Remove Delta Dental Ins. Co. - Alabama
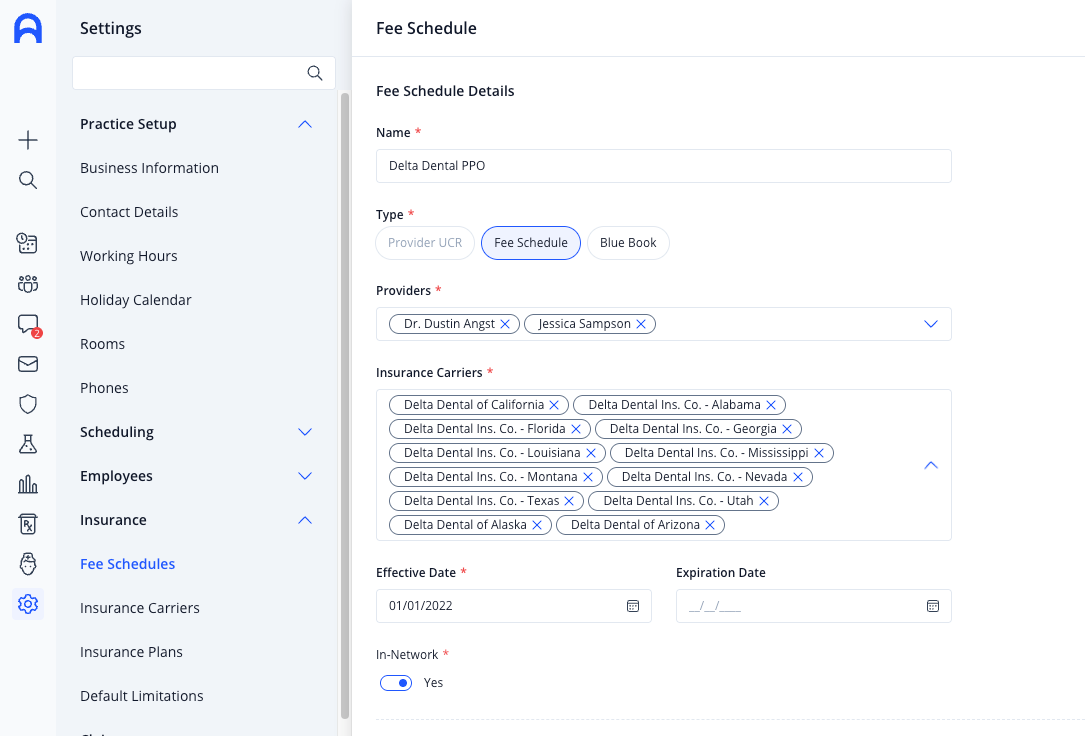Viewport: 1085px width, 736px height. click(x=771, y=405)
